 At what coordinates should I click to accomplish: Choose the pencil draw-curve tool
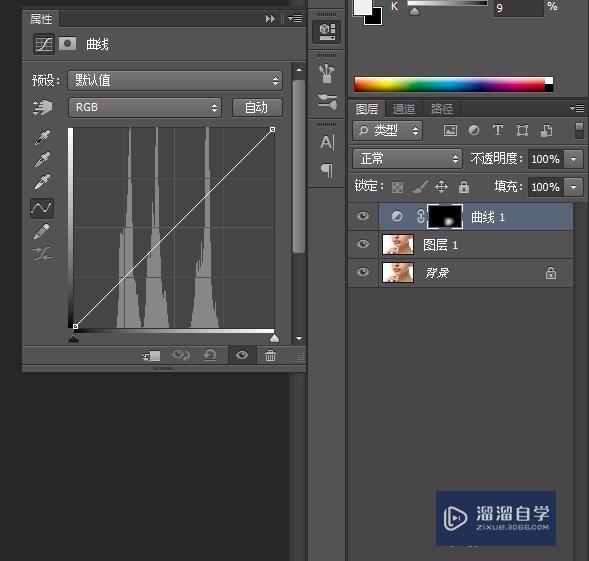(x=42, y=231)
